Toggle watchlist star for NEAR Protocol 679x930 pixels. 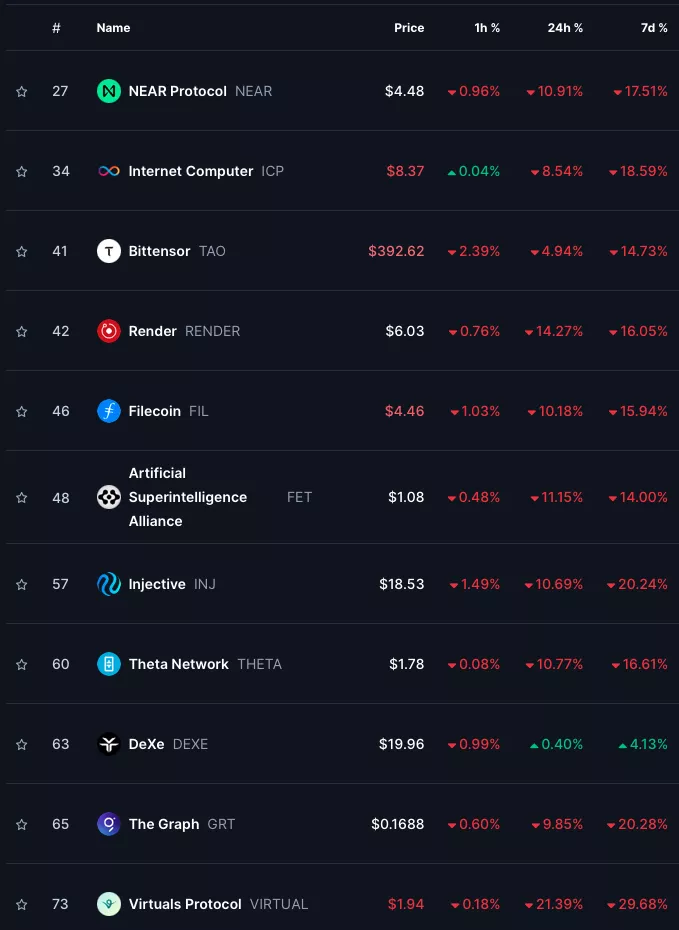22,92
